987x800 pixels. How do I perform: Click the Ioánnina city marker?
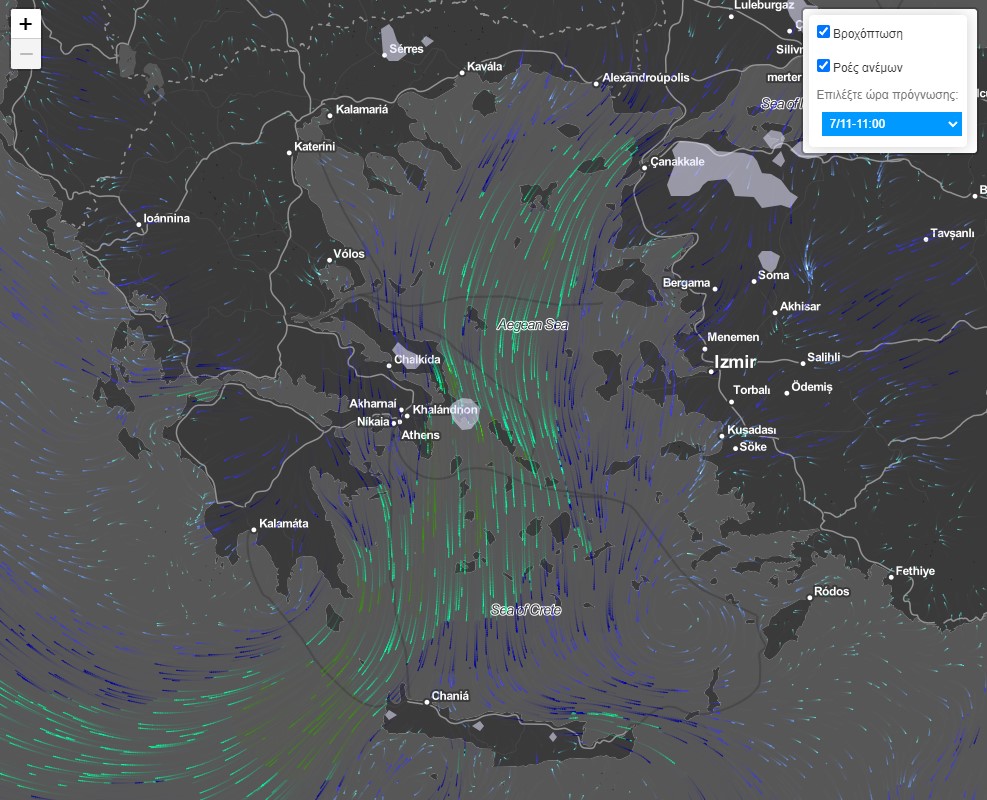coord(139,225)
